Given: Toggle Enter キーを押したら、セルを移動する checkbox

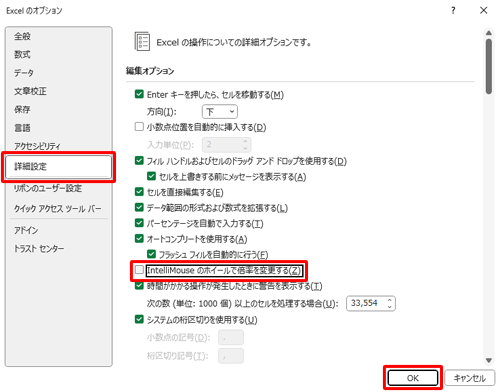Looking at the screenshot, I should [x=139, y=94].
